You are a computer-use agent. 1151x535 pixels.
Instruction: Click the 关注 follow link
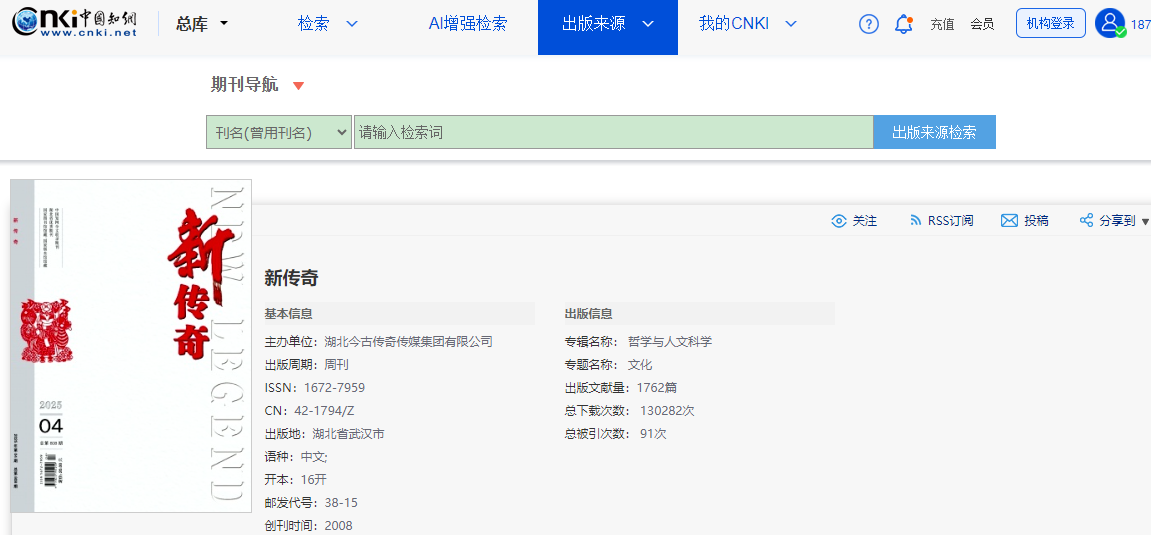point(865,221)
